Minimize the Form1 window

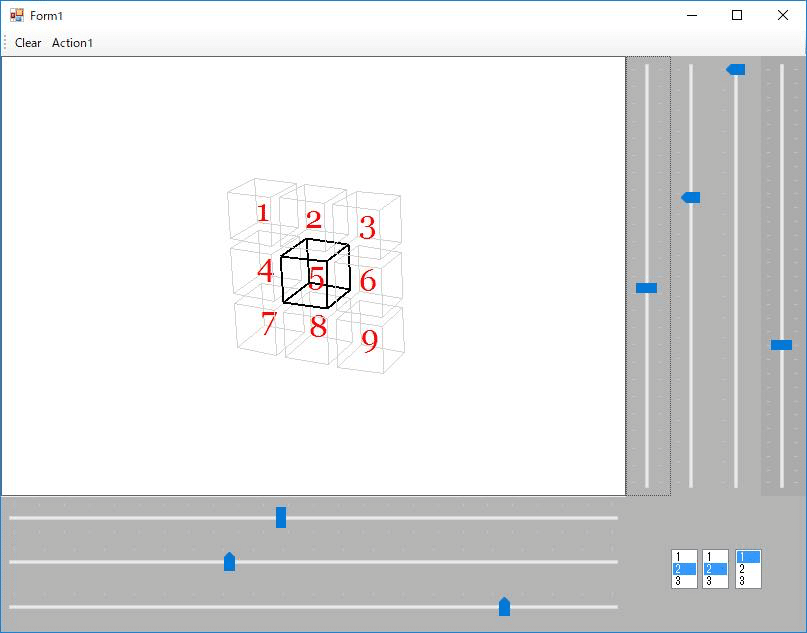(x=692, y=15)
